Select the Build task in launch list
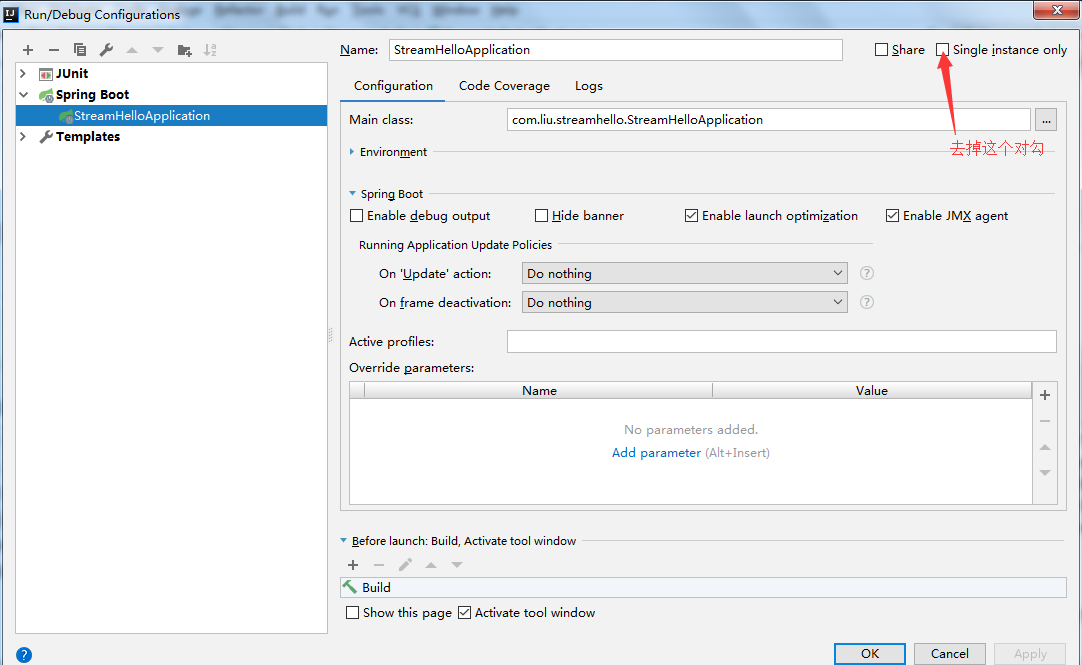This screenshot has width=1082, height=665. click(703, 588)
